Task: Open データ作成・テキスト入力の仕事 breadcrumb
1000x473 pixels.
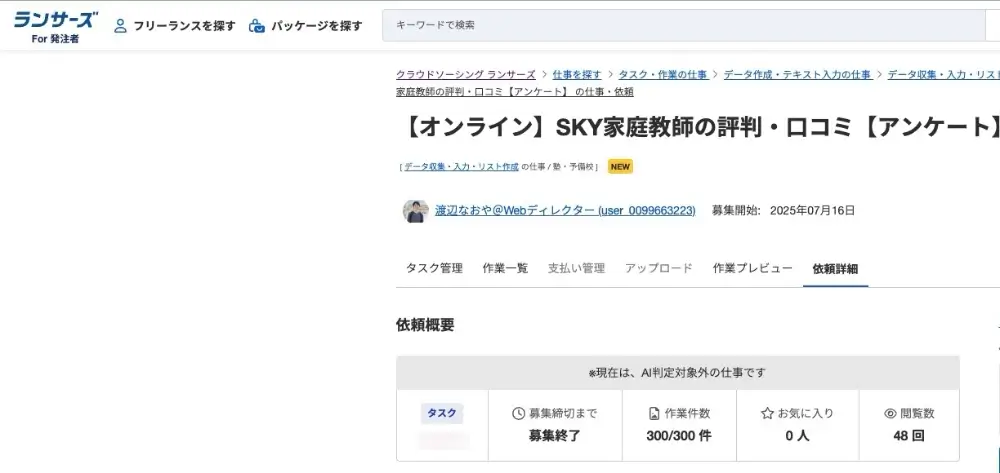Action: pyautogui.click(x=798, y=75)
